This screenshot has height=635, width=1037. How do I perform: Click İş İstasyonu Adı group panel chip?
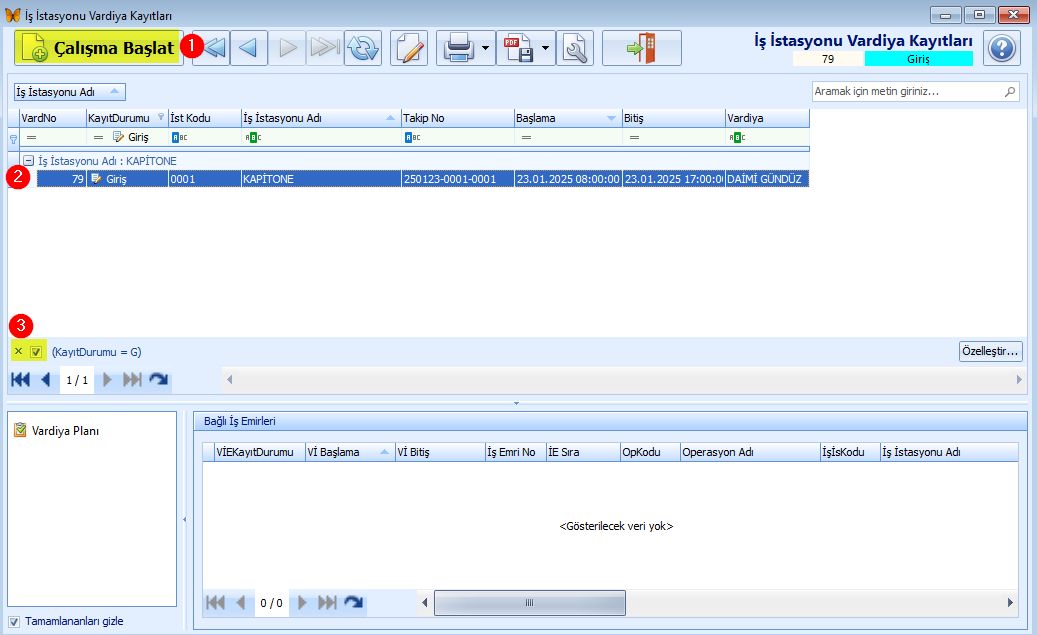[x=69, y=92]
